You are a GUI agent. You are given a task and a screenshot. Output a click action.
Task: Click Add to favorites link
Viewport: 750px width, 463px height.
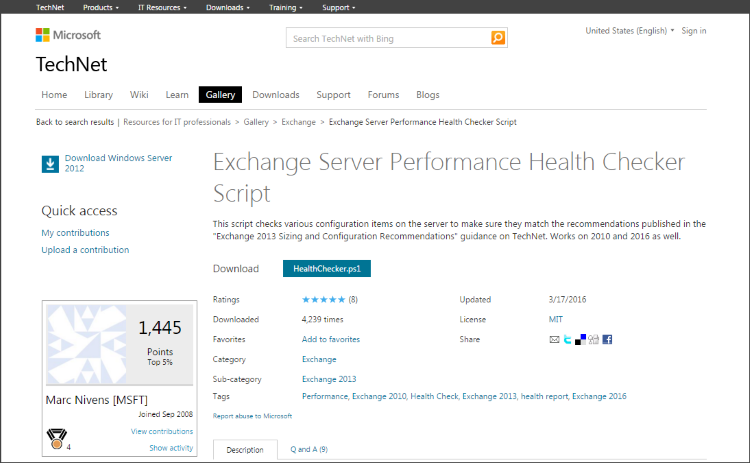point(331,339)
